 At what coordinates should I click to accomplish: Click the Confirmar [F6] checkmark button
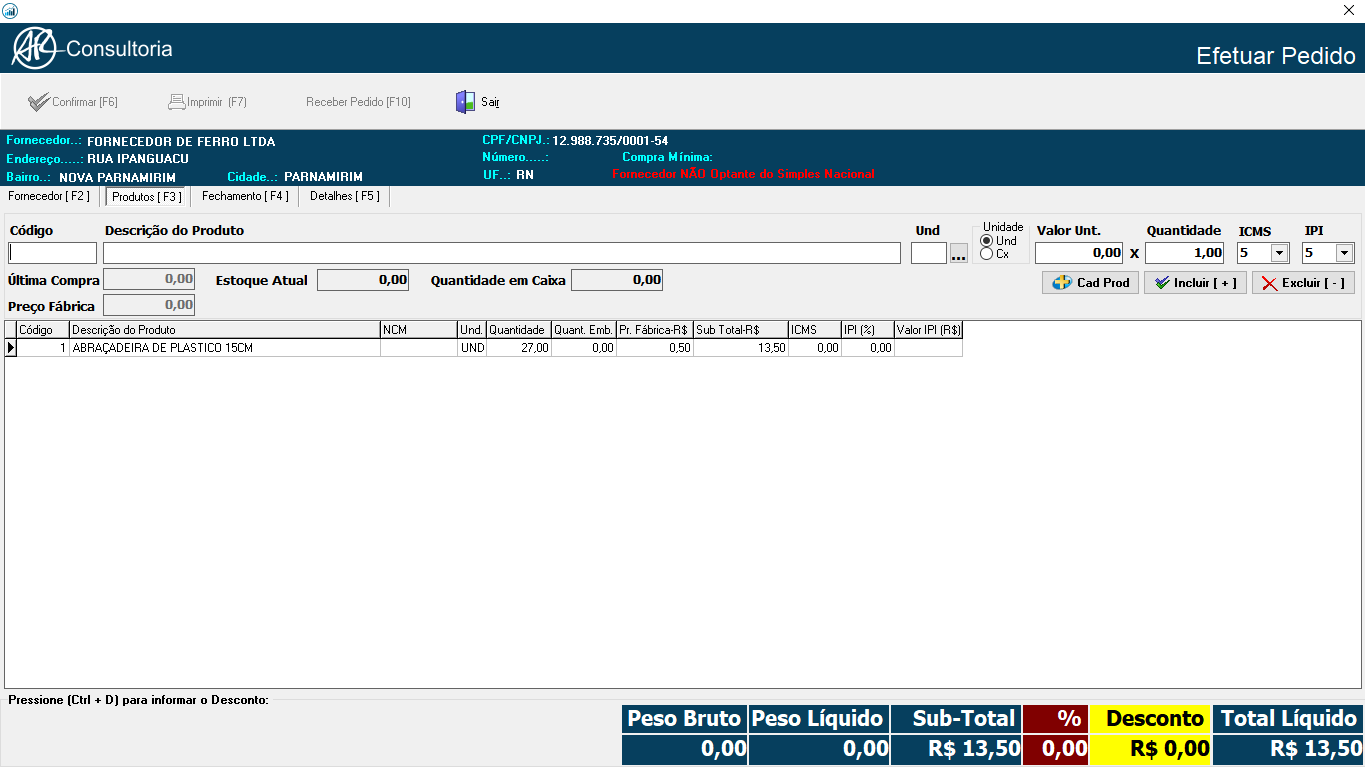point(73,102)
